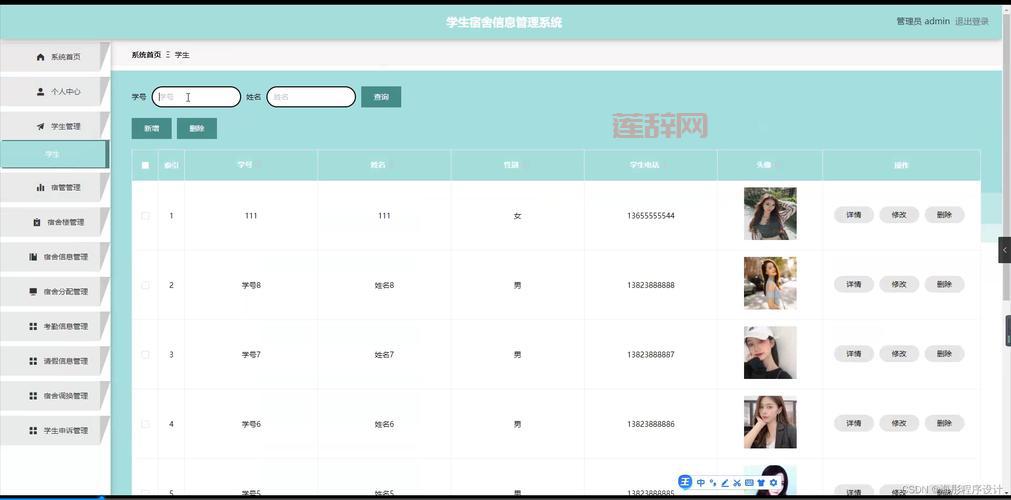Screen dimensions: 1011x500
Task: Check the checkbox for row 1 student 111
Action: (x=145, y=216)
